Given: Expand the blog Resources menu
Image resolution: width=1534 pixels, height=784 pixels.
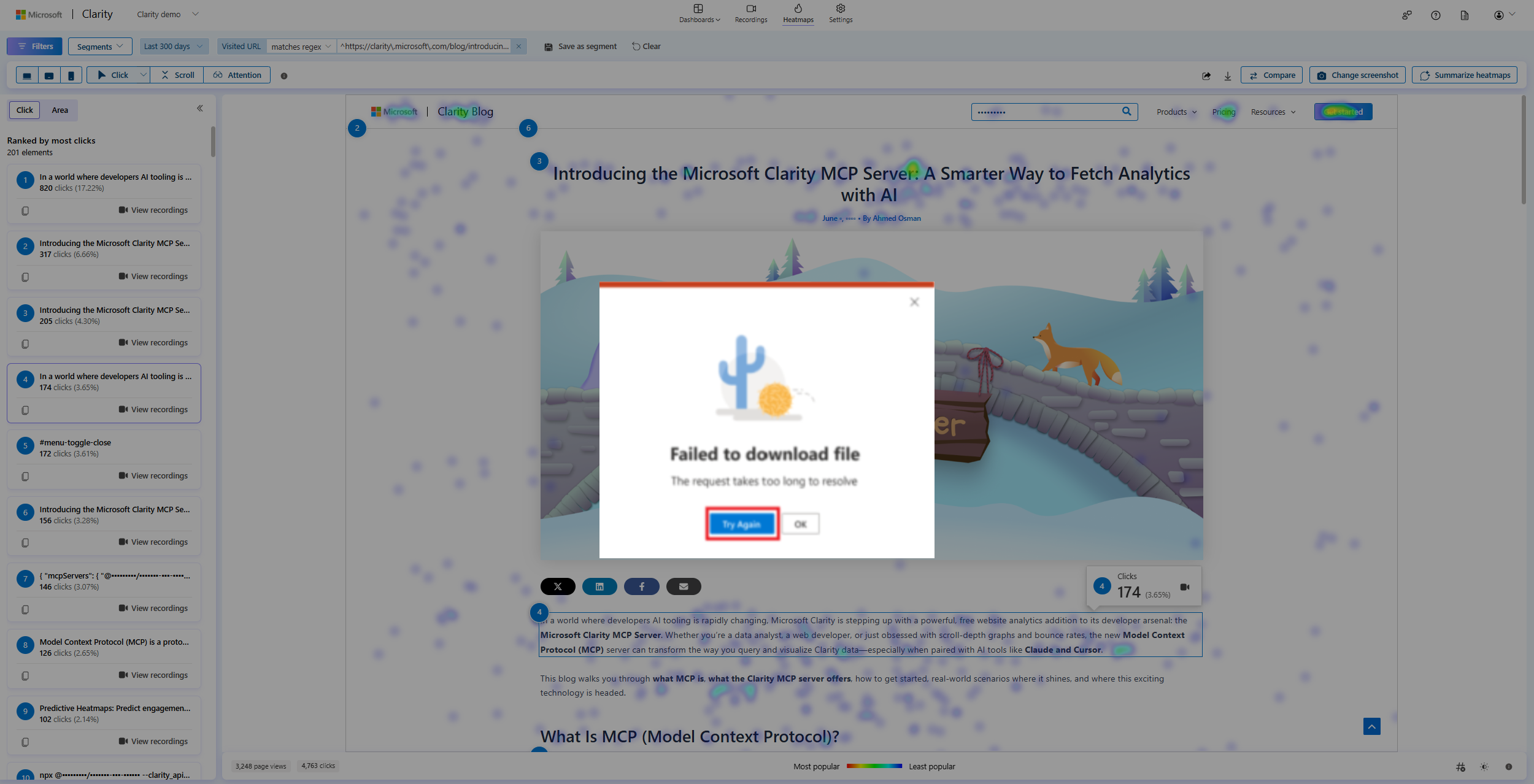Looking at the screenshot, I should (x=1273, y=112).
